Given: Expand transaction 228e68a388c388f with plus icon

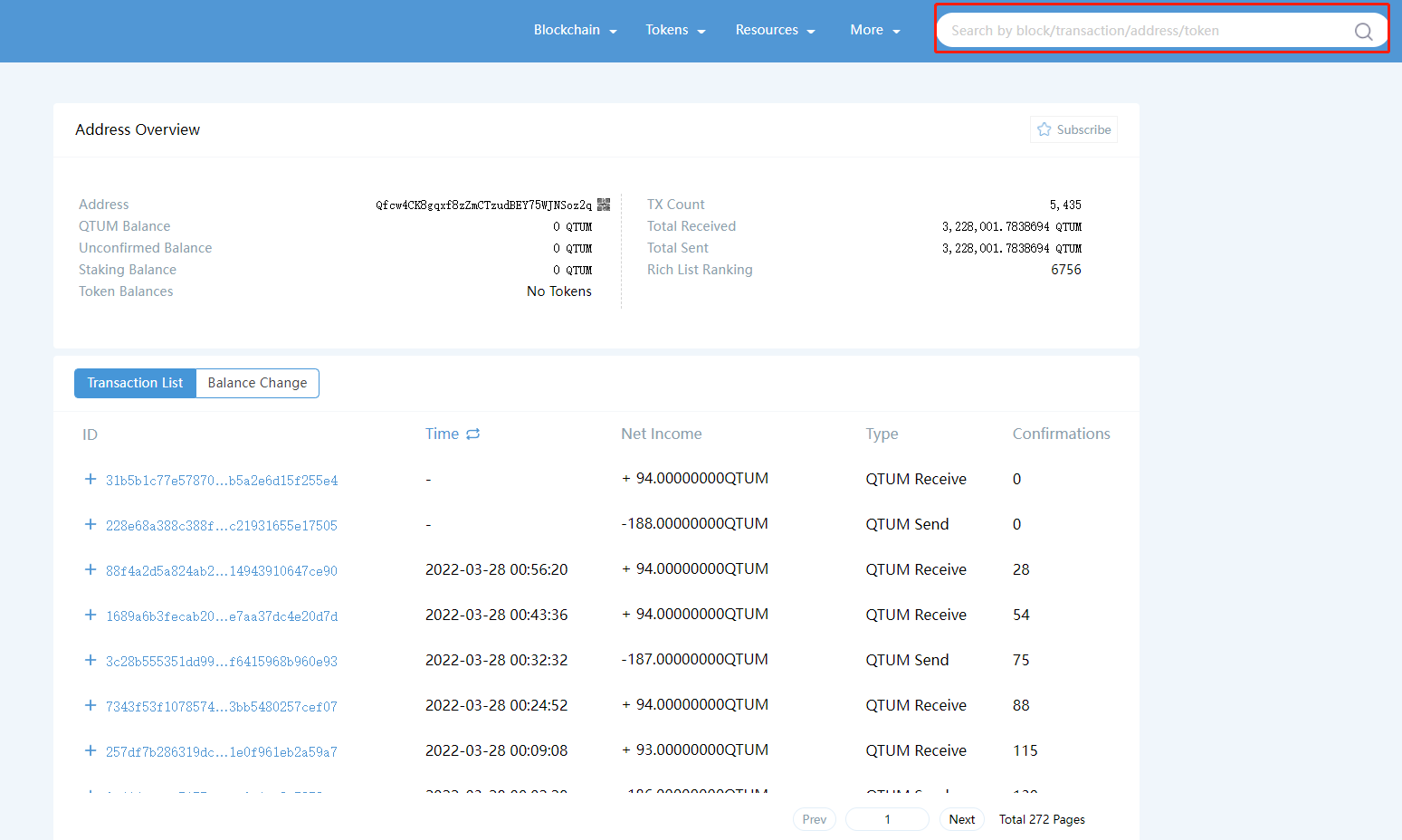Looking at the screenshot, I should (x=91, y=524).
